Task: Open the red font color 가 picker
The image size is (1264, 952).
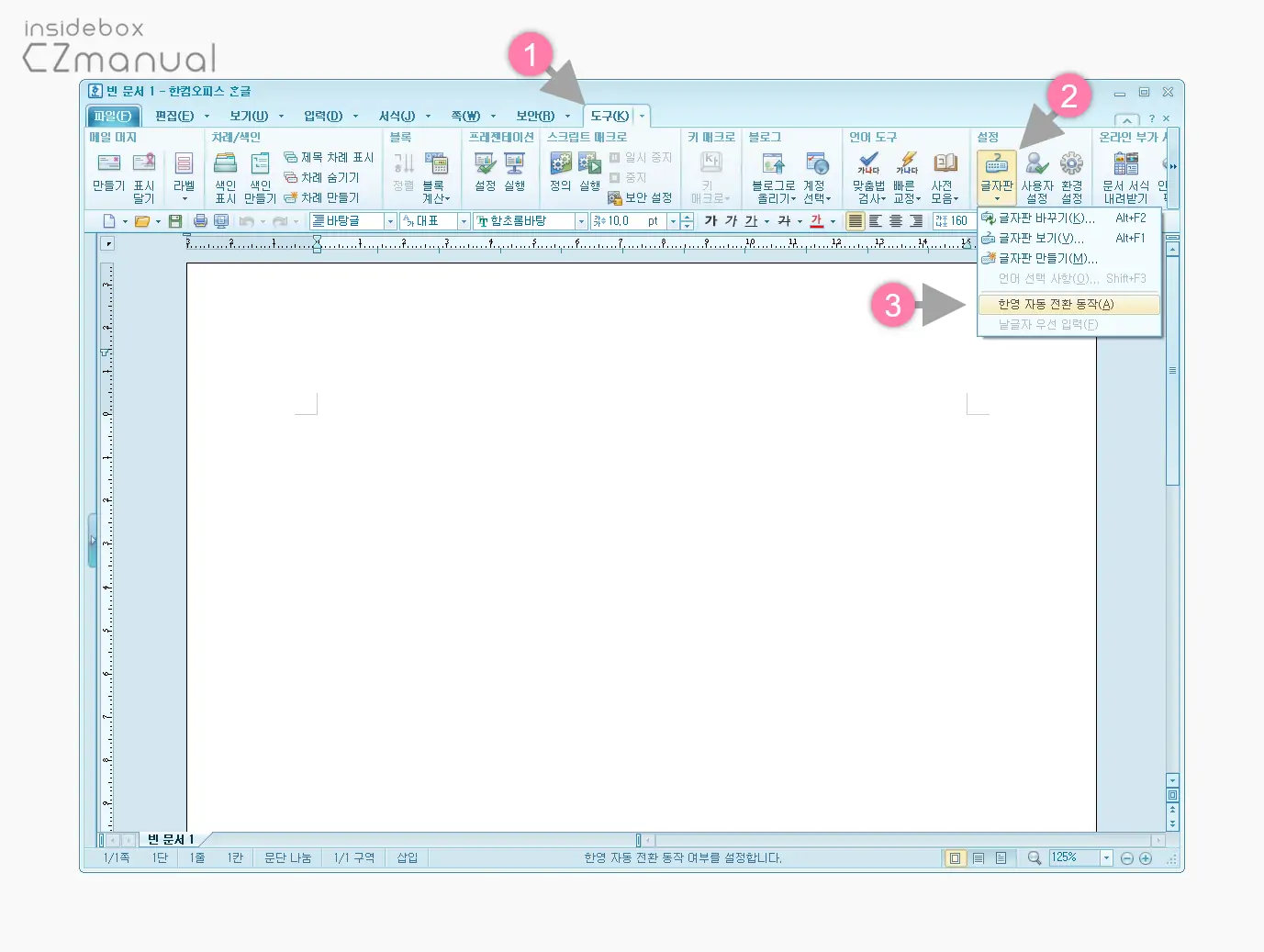Action: pos(817,221)
